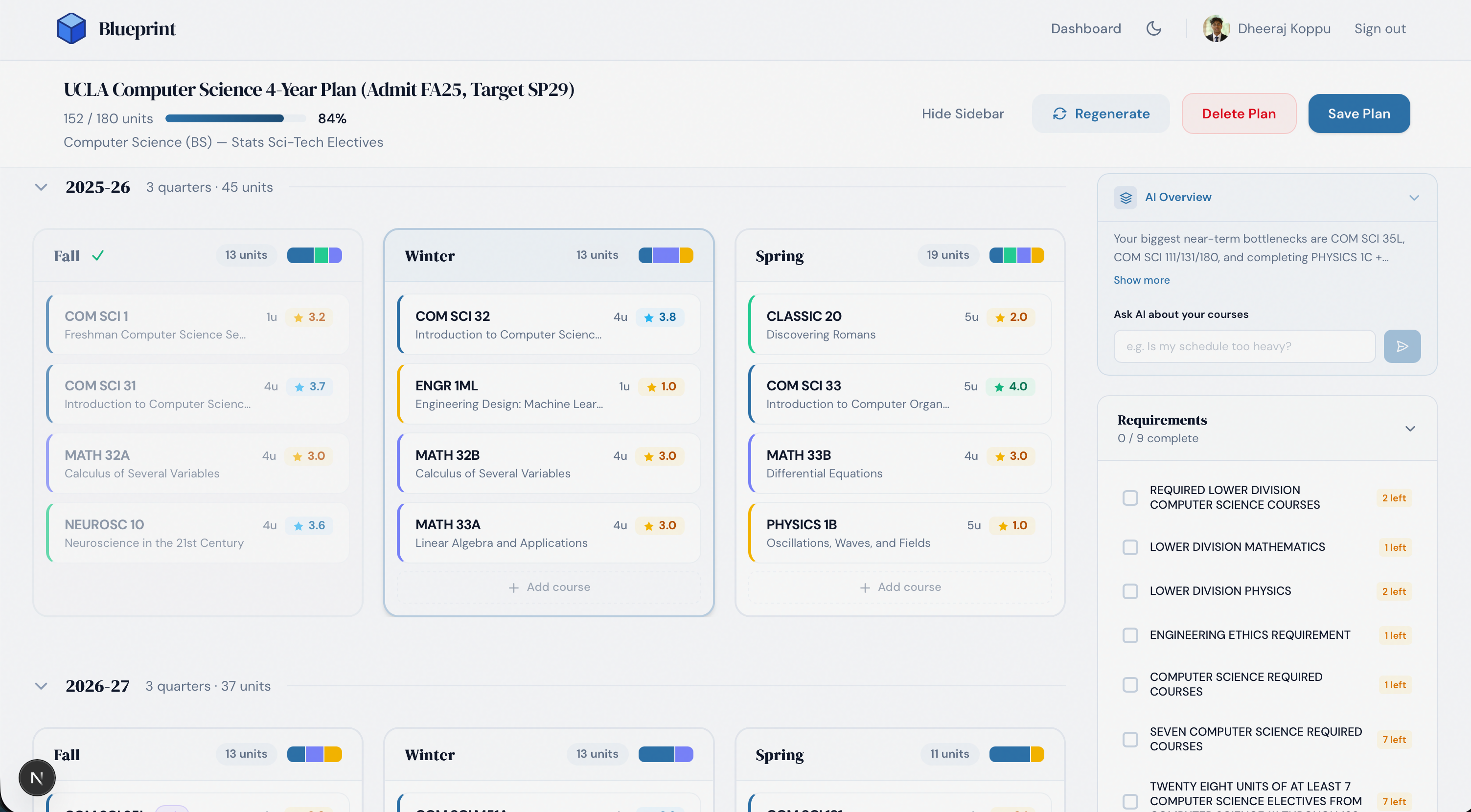Focus the Ask AI question field

point(1244,346)
